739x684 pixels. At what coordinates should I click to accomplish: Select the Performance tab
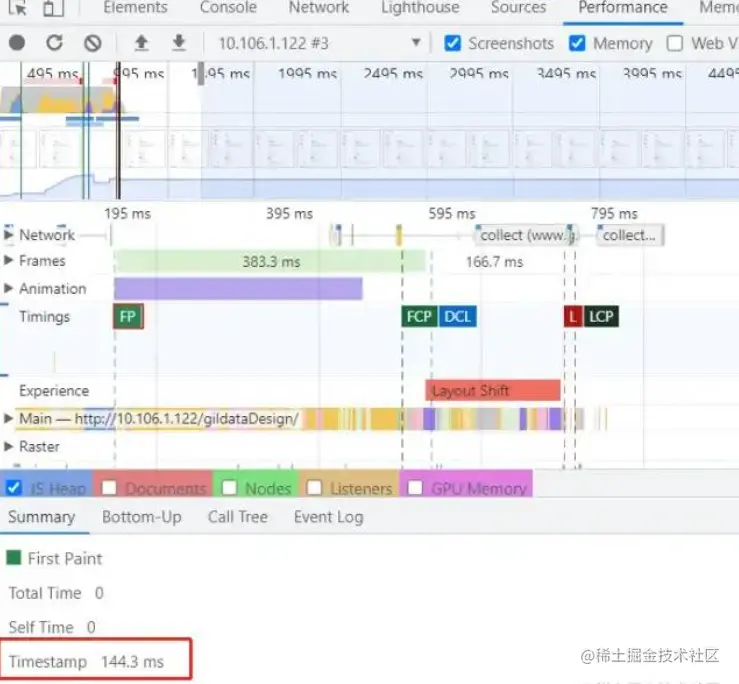[x=623, y=7]
